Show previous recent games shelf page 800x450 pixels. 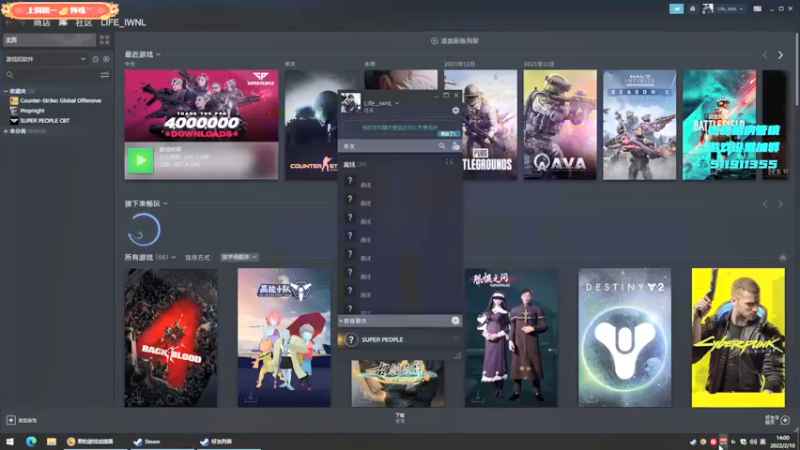765,55
